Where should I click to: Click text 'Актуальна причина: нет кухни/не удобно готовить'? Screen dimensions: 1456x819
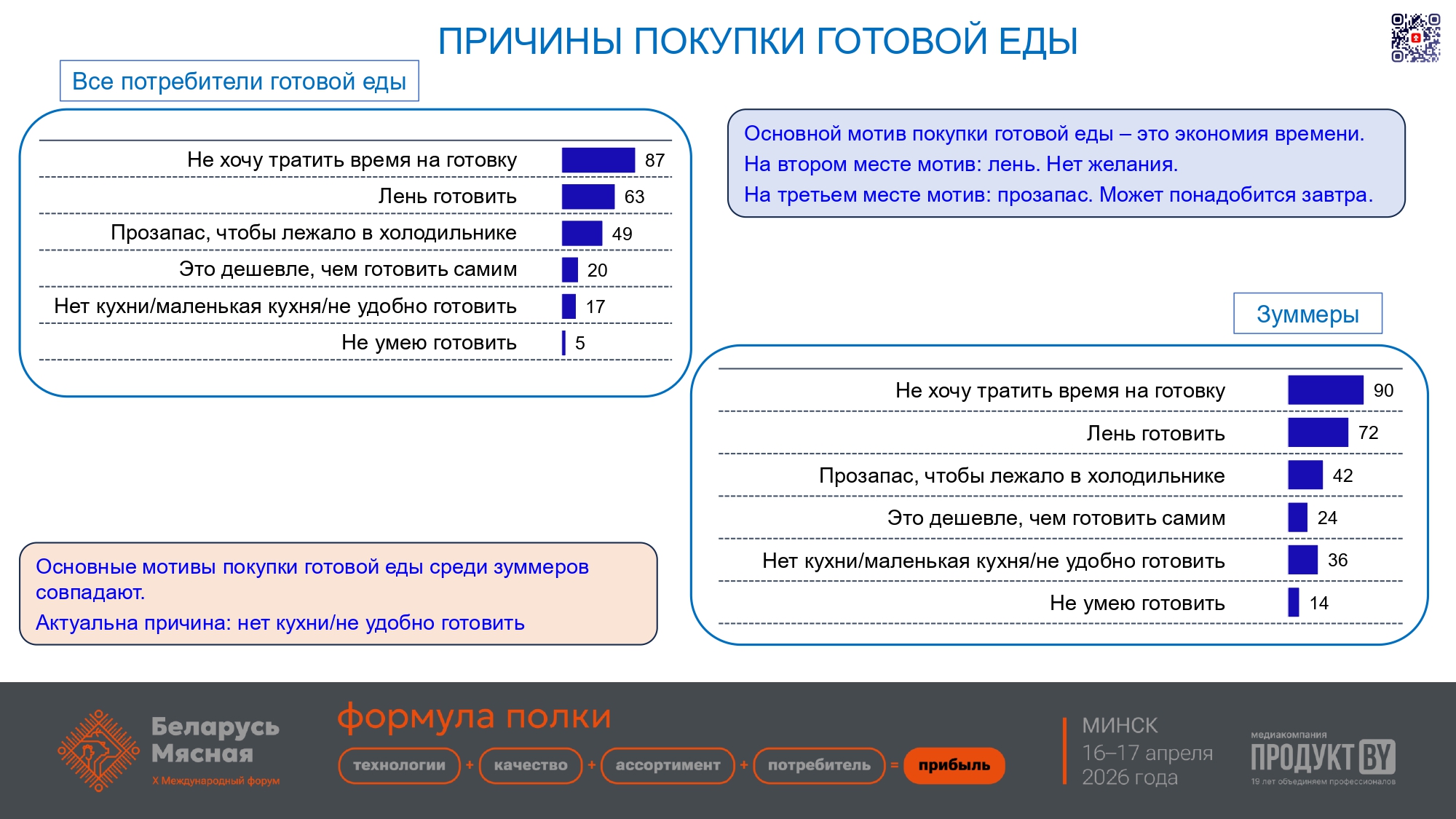[280, 623]
